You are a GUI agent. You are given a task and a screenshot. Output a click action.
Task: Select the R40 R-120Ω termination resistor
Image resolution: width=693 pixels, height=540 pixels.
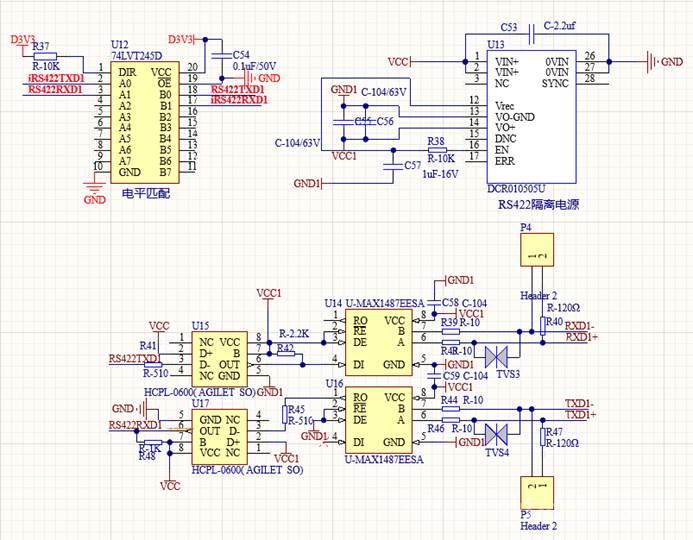click(543, 326)
